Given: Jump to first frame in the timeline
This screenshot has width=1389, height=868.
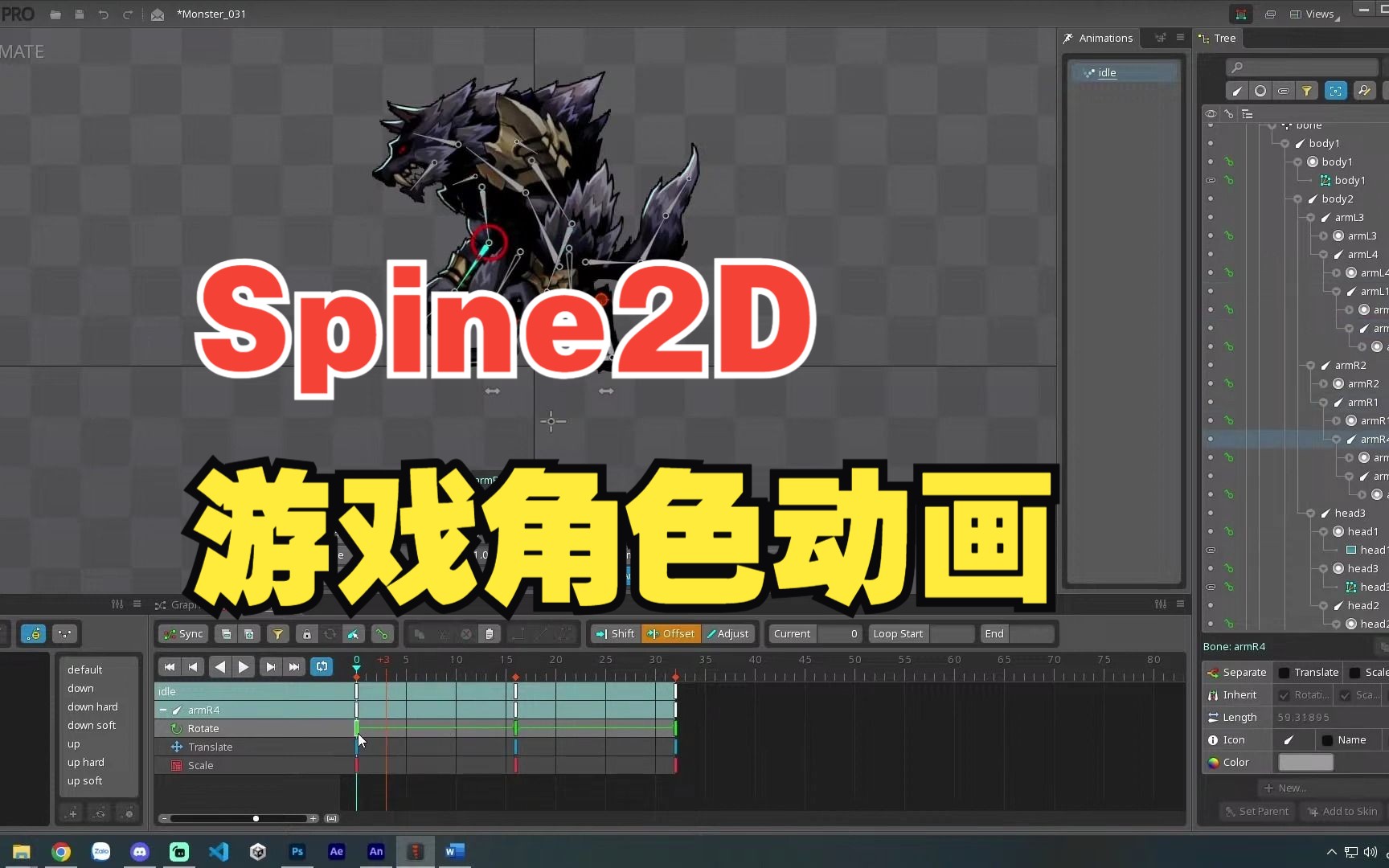Looking at the screenshot, I should [169, 666].
